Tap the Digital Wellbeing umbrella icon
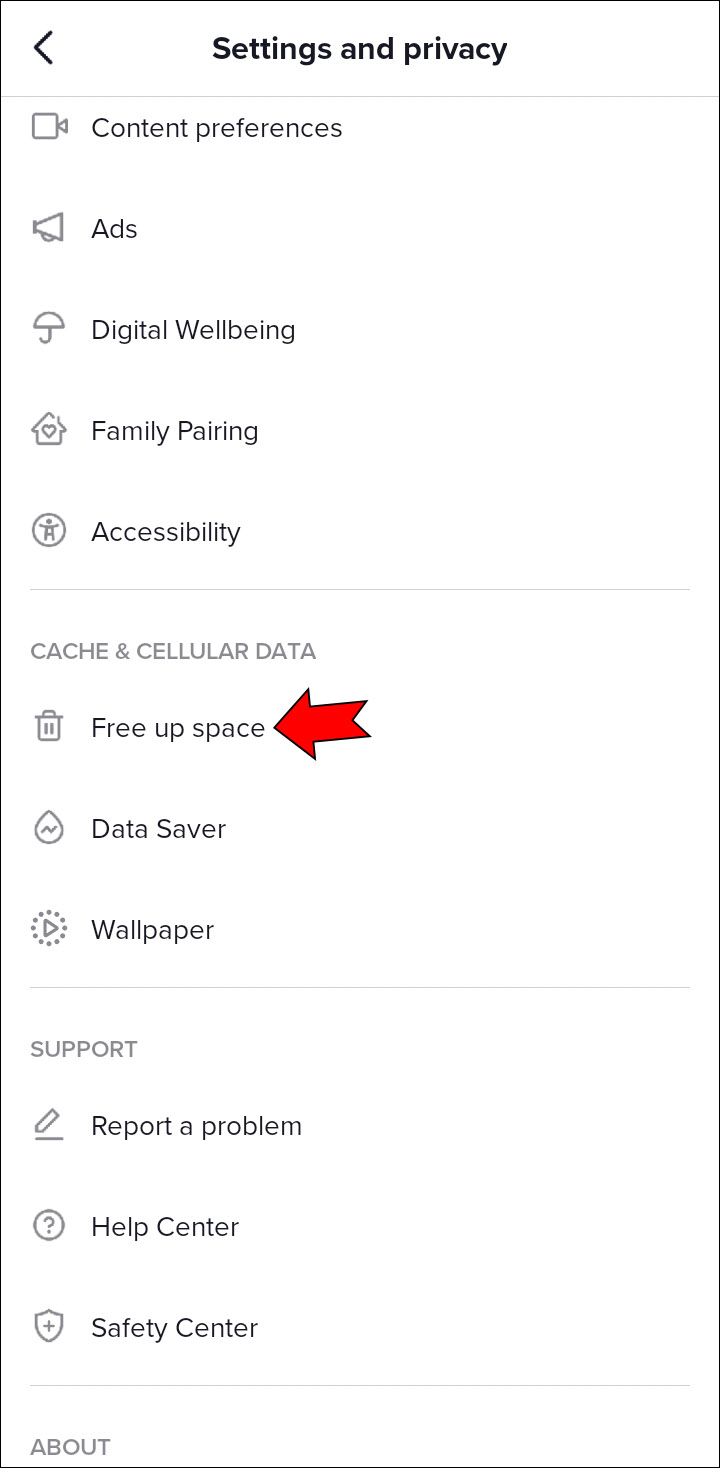The width and height of the screenshot is (720, 1468). click(49, 330)
